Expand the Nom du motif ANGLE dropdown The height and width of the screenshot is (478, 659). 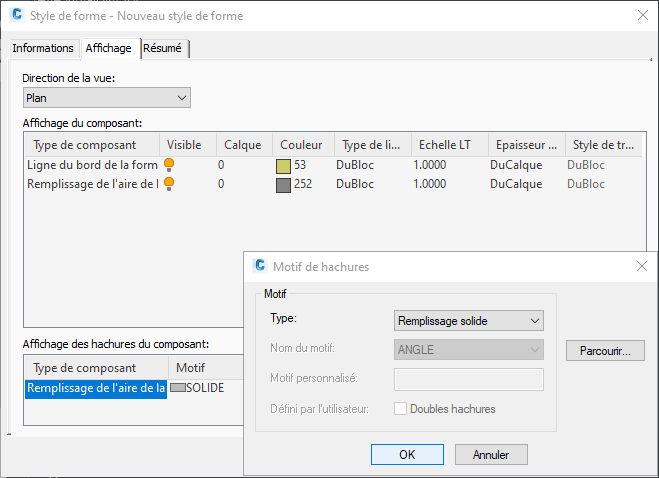coord(469,350)
